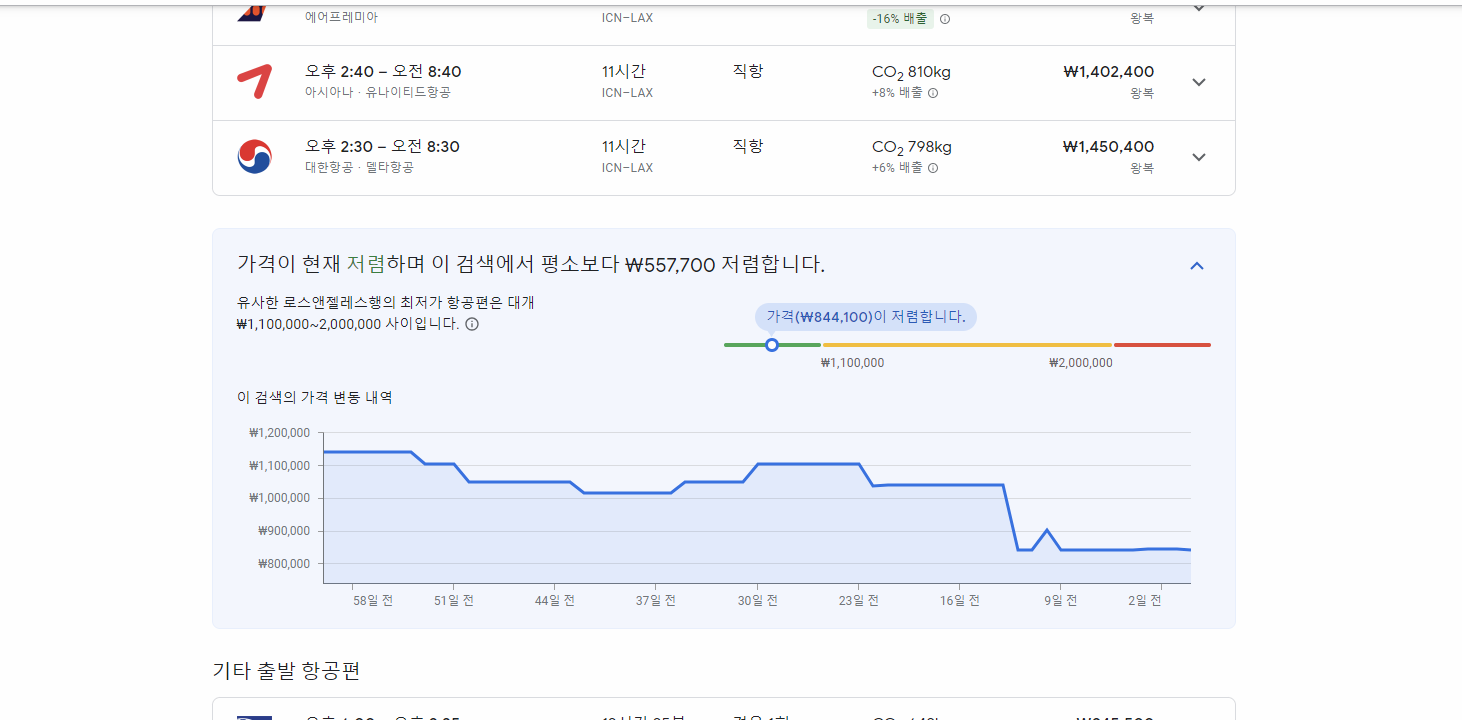Viewport: 1462px width, 720px height.
Task: Open emissions info for the Asiana flight
Action: pyautogui.click(x=933, y=93)
